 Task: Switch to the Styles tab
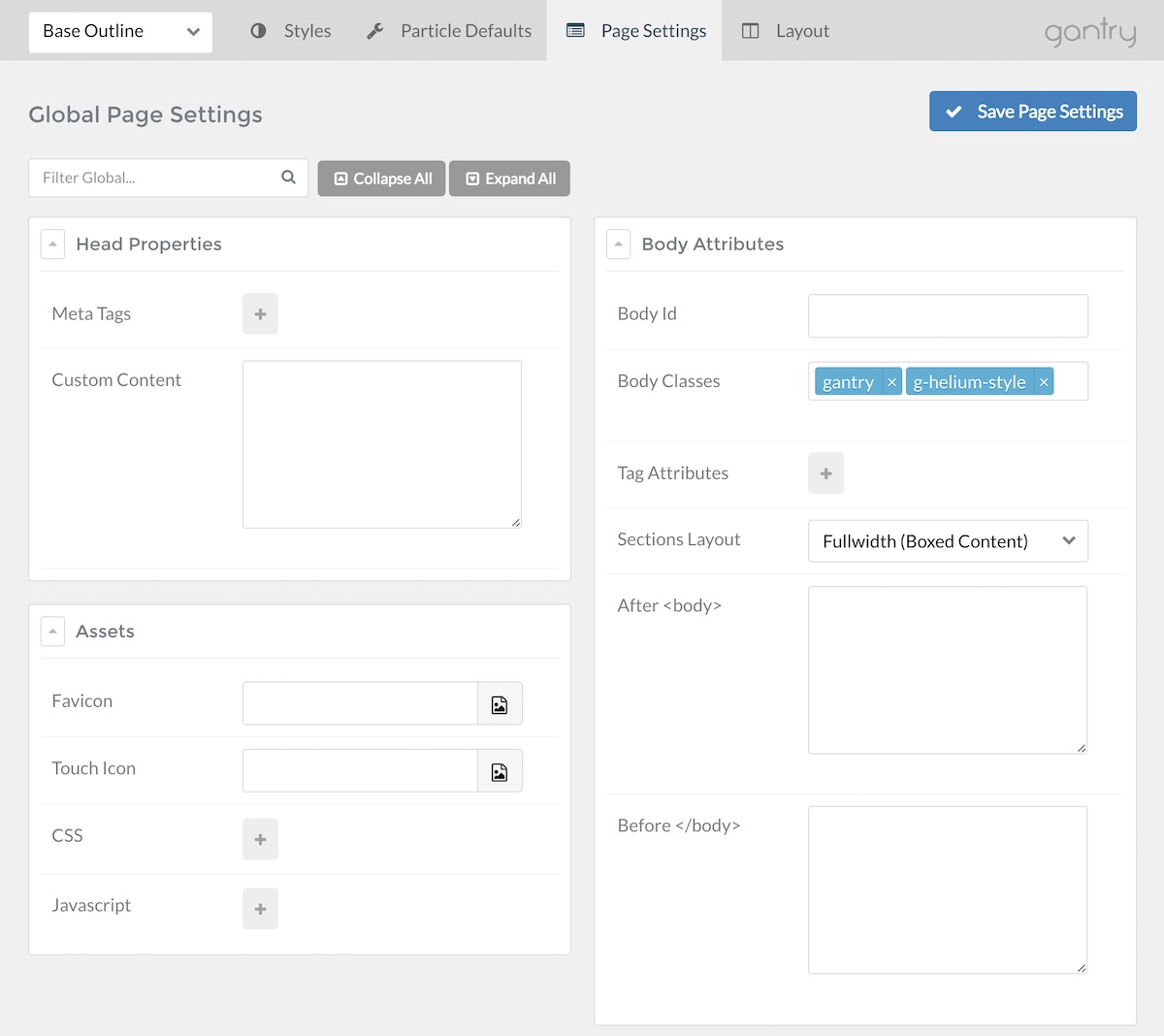(x=291, y=31)
